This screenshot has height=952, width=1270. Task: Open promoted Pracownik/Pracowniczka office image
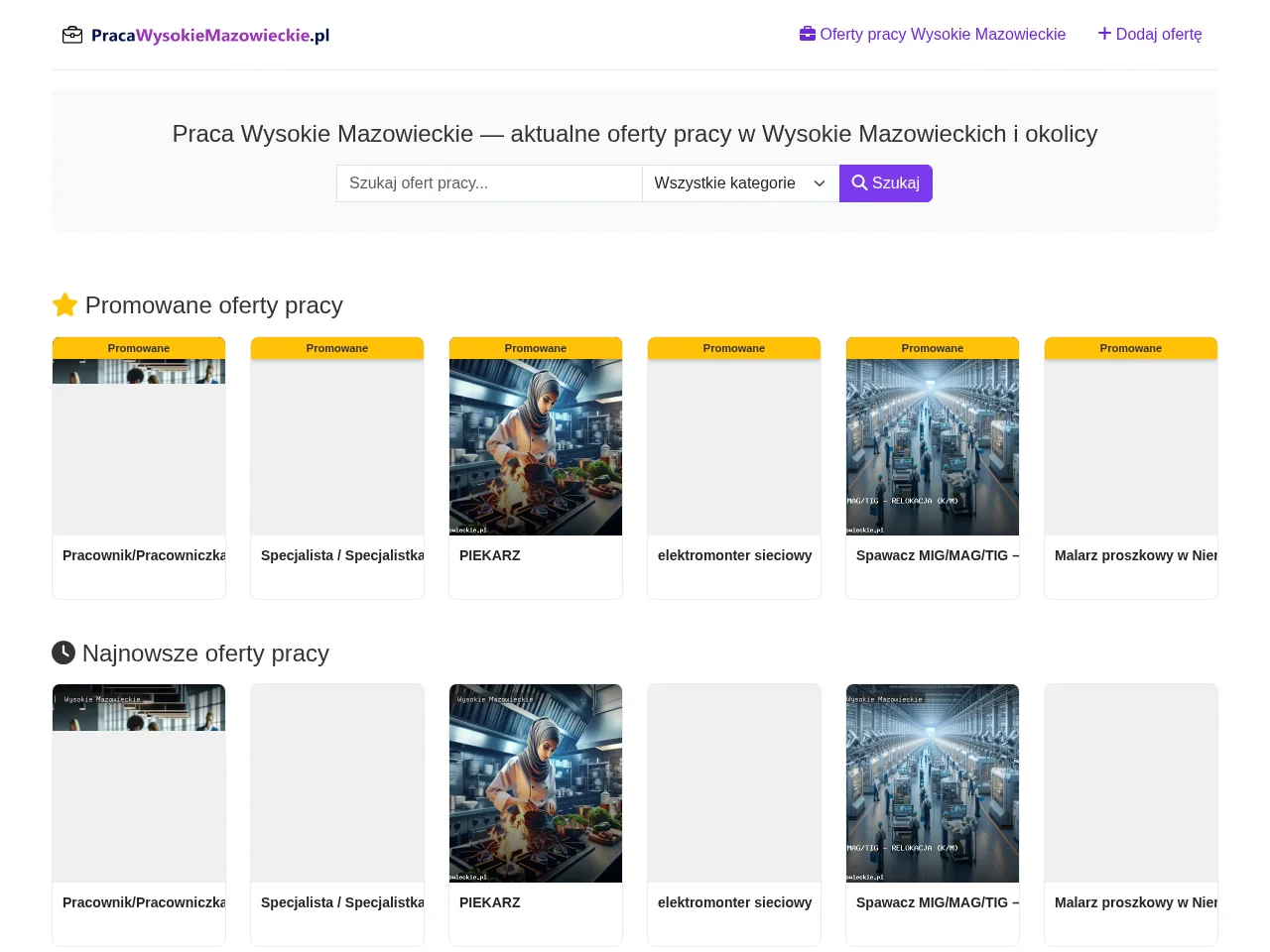[x=139, y=371]
